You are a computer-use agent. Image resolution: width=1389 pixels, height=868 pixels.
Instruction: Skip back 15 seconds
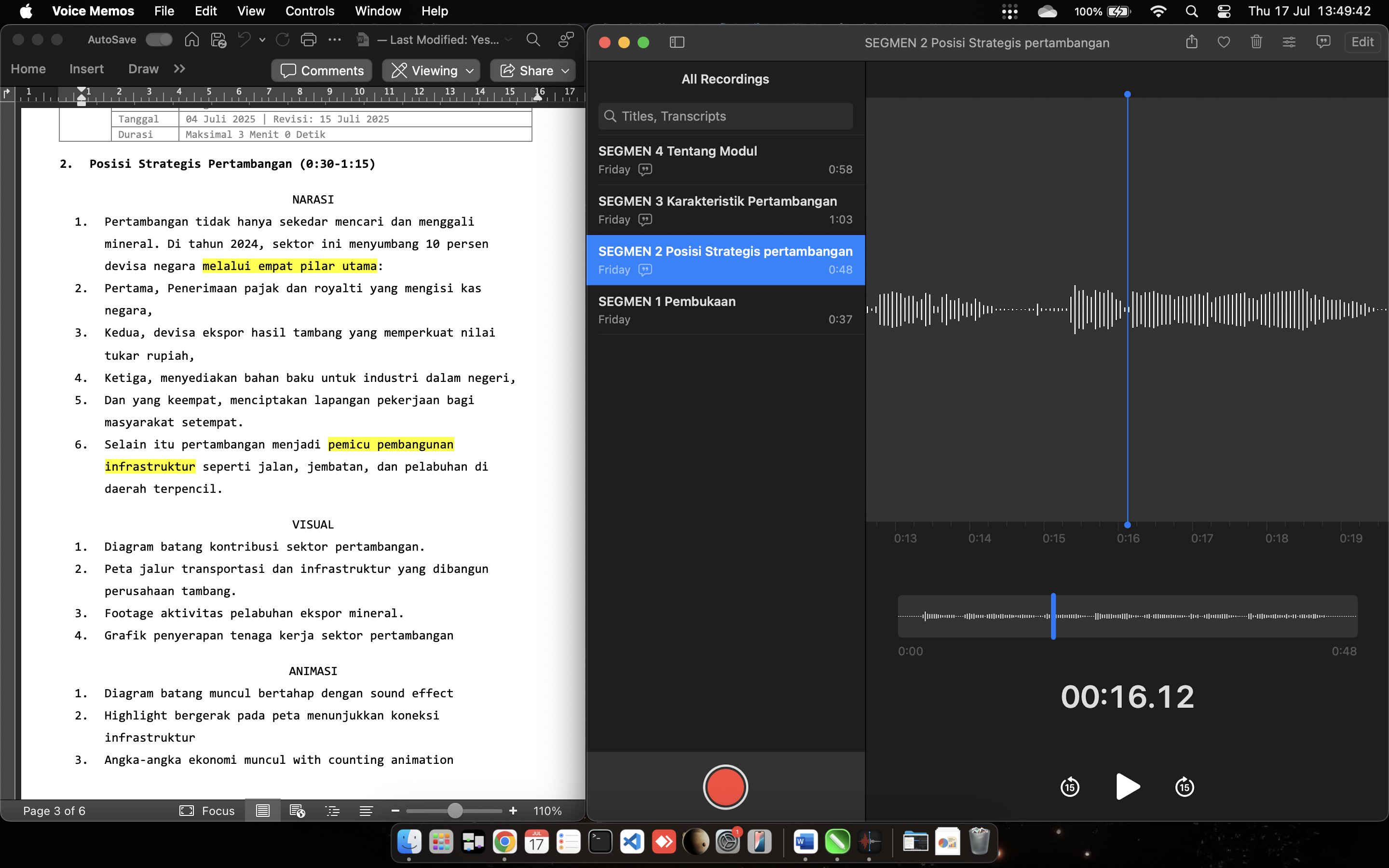pyautogui.click(x=1070, y=787)
